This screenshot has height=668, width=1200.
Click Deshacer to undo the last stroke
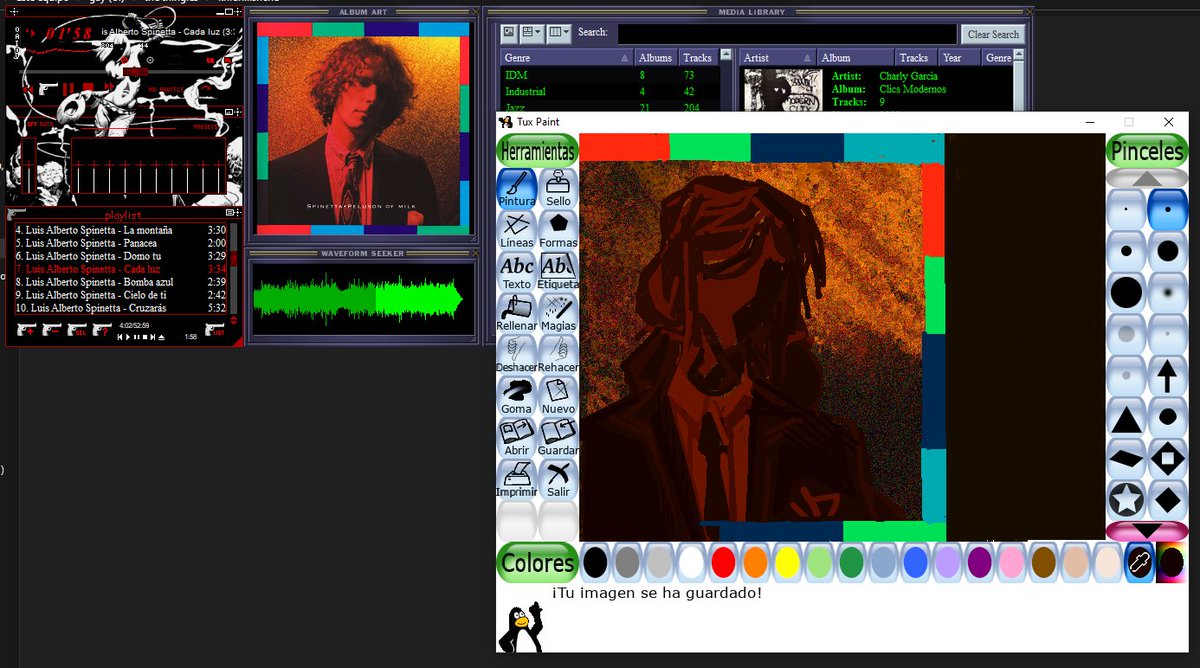[x=517, y=354]
